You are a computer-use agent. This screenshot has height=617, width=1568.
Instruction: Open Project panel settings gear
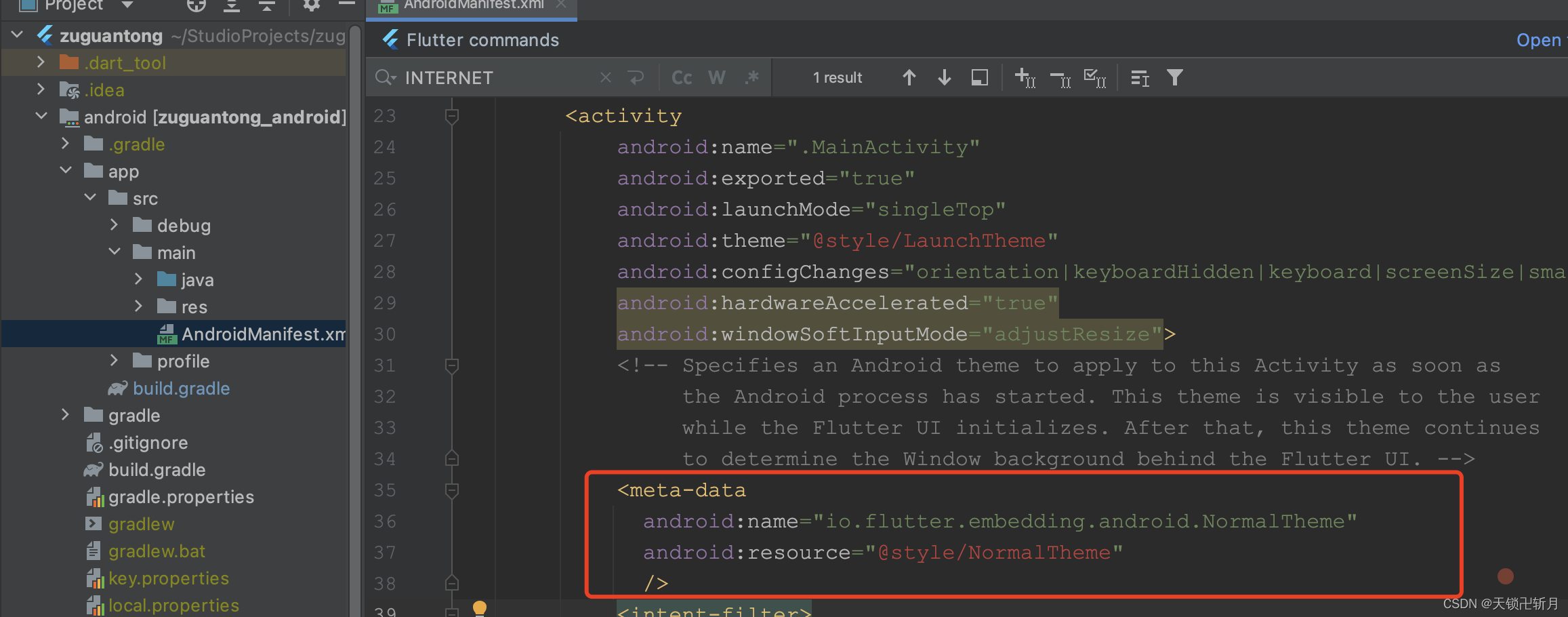coord(310,5)
